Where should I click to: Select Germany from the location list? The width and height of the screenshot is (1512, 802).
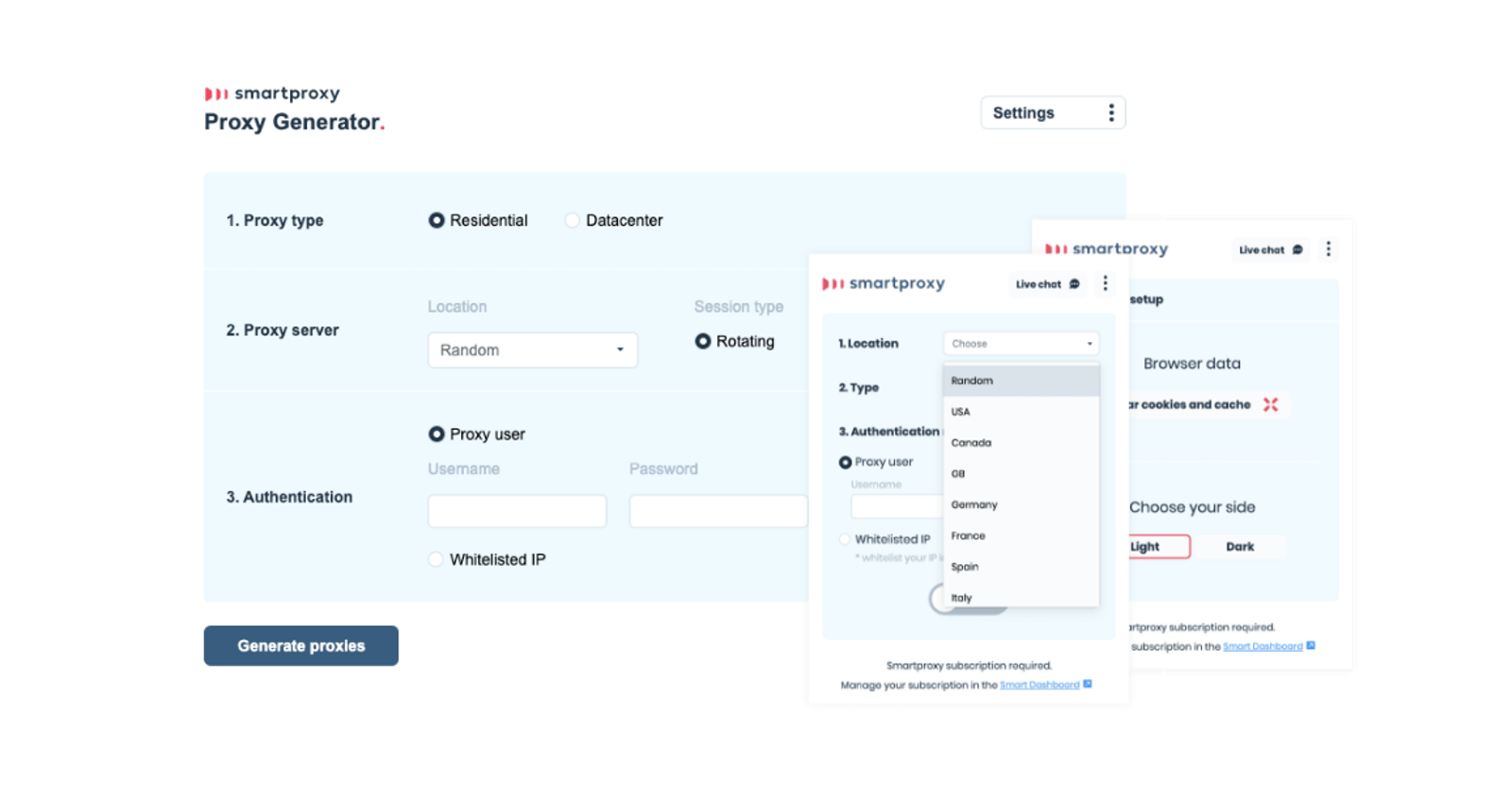[1021, 504]
